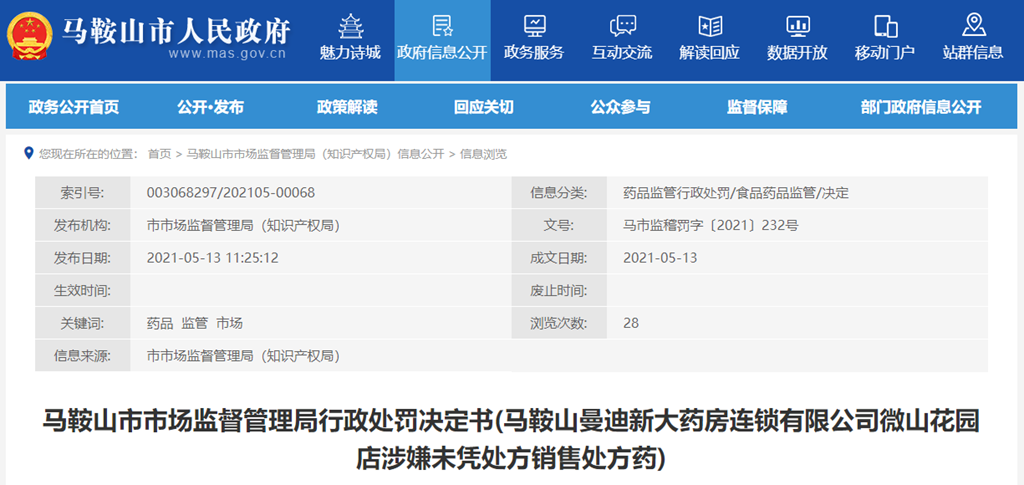
Task: Select index number 003068297/202105-00068
Action: coord(231,193)
